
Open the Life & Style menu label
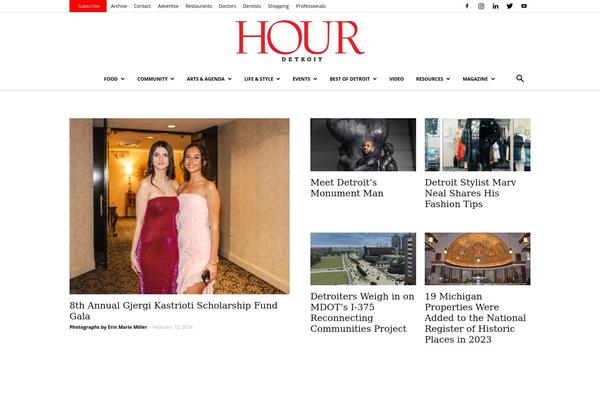(259, 79)
